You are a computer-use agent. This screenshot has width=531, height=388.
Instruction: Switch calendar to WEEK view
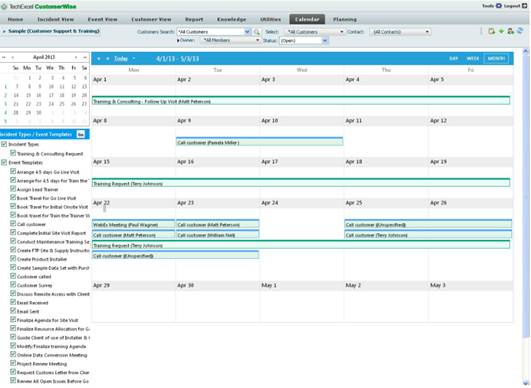[x=473, y=59]
